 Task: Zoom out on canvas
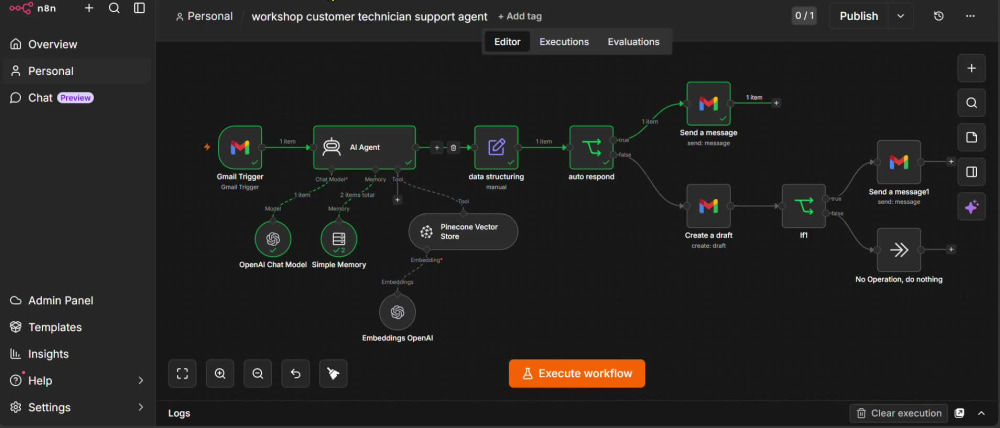click(x=258, y=374)
